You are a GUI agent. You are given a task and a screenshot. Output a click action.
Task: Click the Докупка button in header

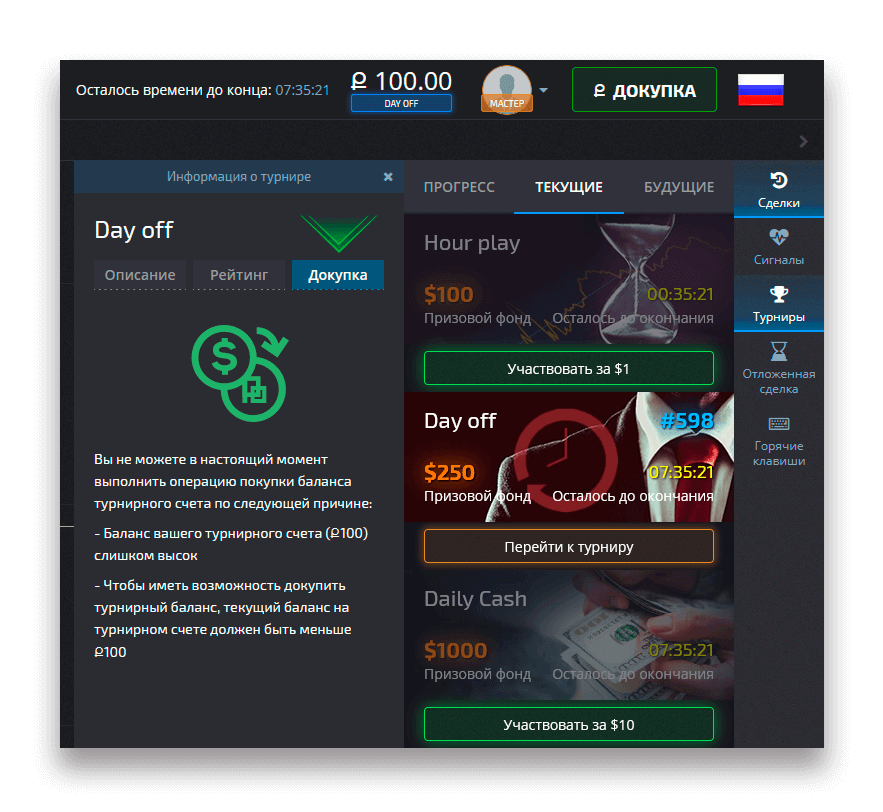click(x=644, y=90)
